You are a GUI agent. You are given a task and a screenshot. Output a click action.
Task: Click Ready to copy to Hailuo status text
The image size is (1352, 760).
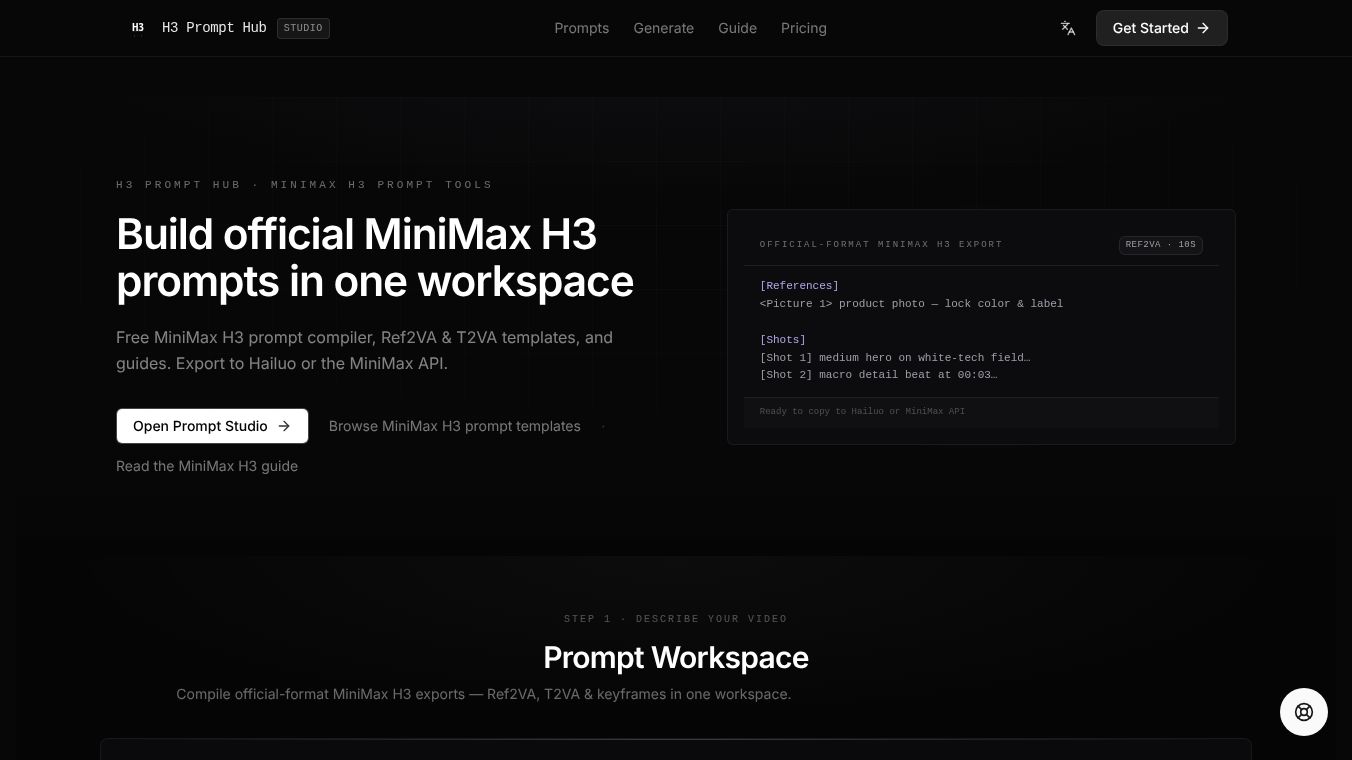(862, 411)
